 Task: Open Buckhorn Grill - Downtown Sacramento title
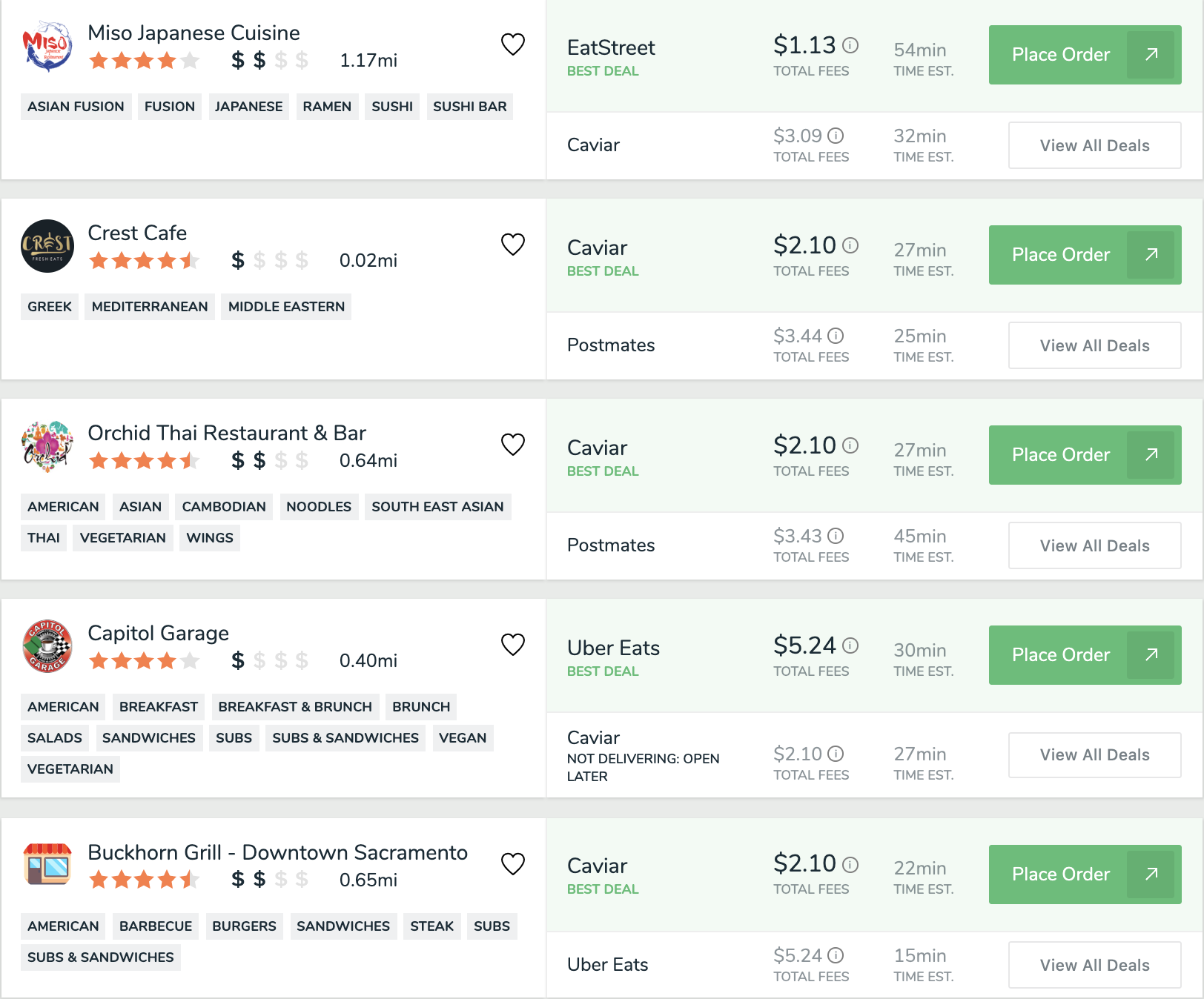(x=277, y=852)
